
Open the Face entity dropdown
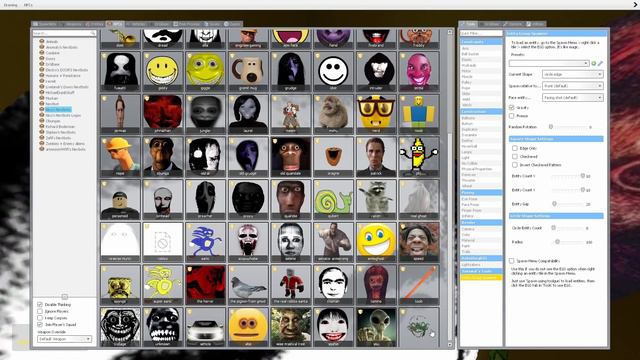[572, 98]
